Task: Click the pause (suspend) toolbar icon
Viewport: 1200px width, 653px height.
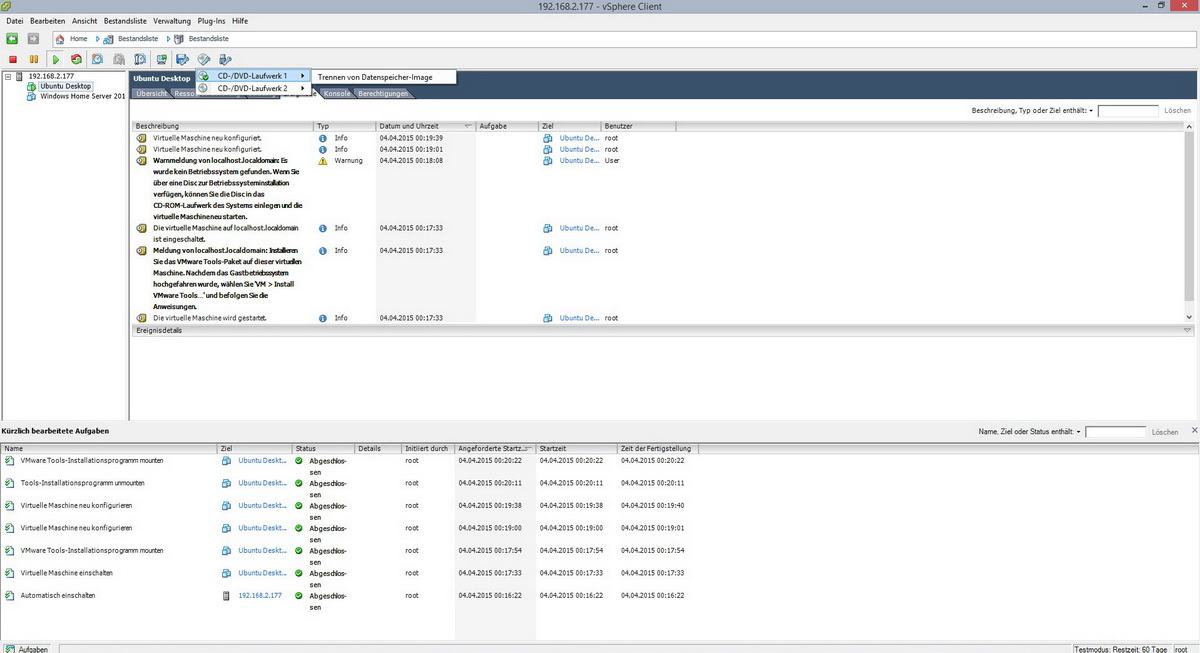Action: click(x=34, y=59)
